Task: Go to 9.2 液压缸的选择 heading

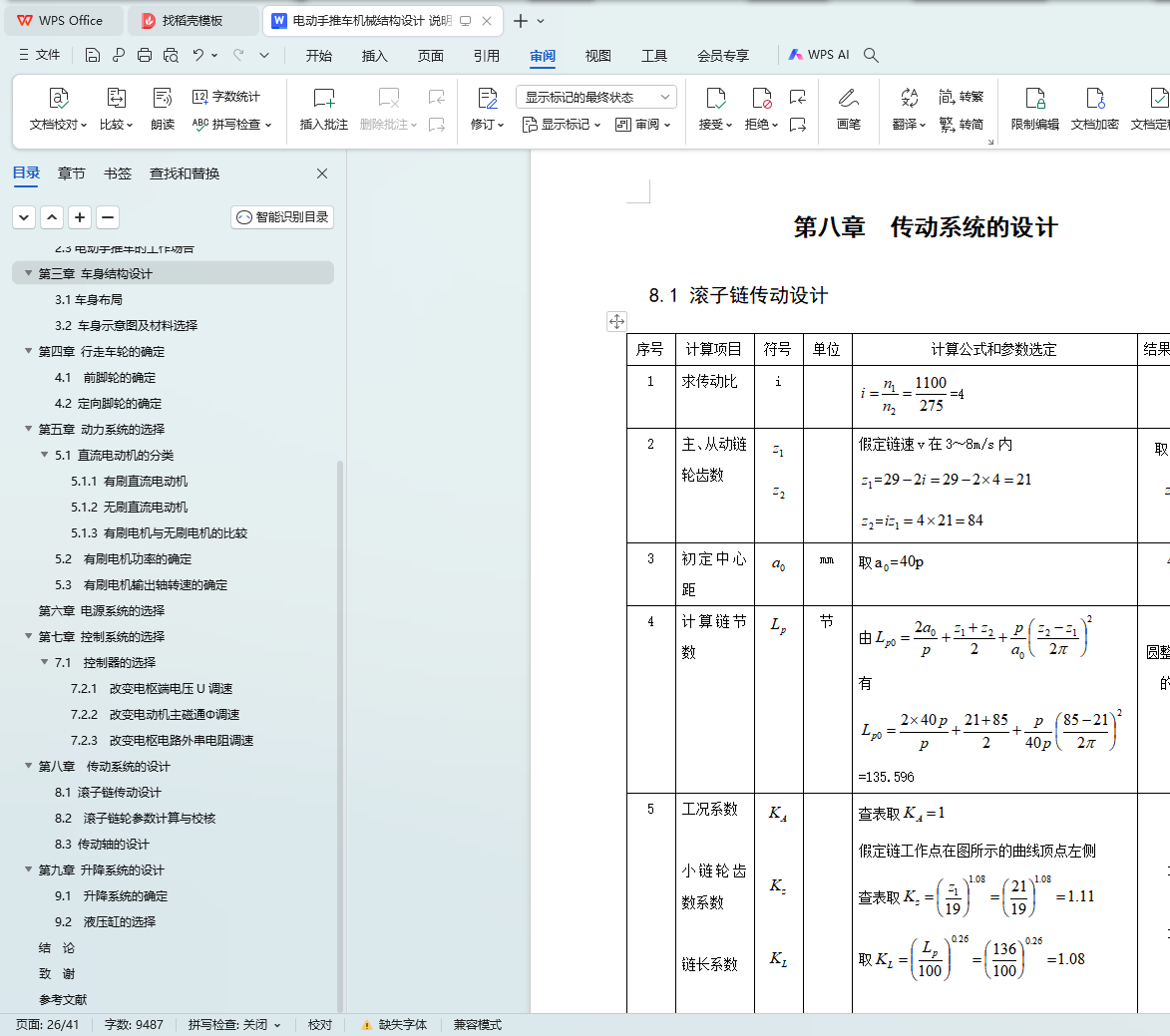Action: (105, 922)
